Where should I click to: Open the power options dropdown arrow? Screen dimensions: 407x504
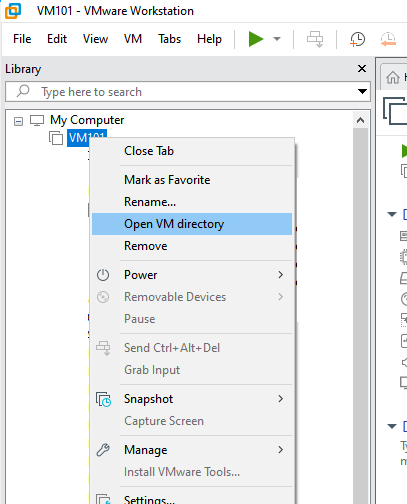277,39
